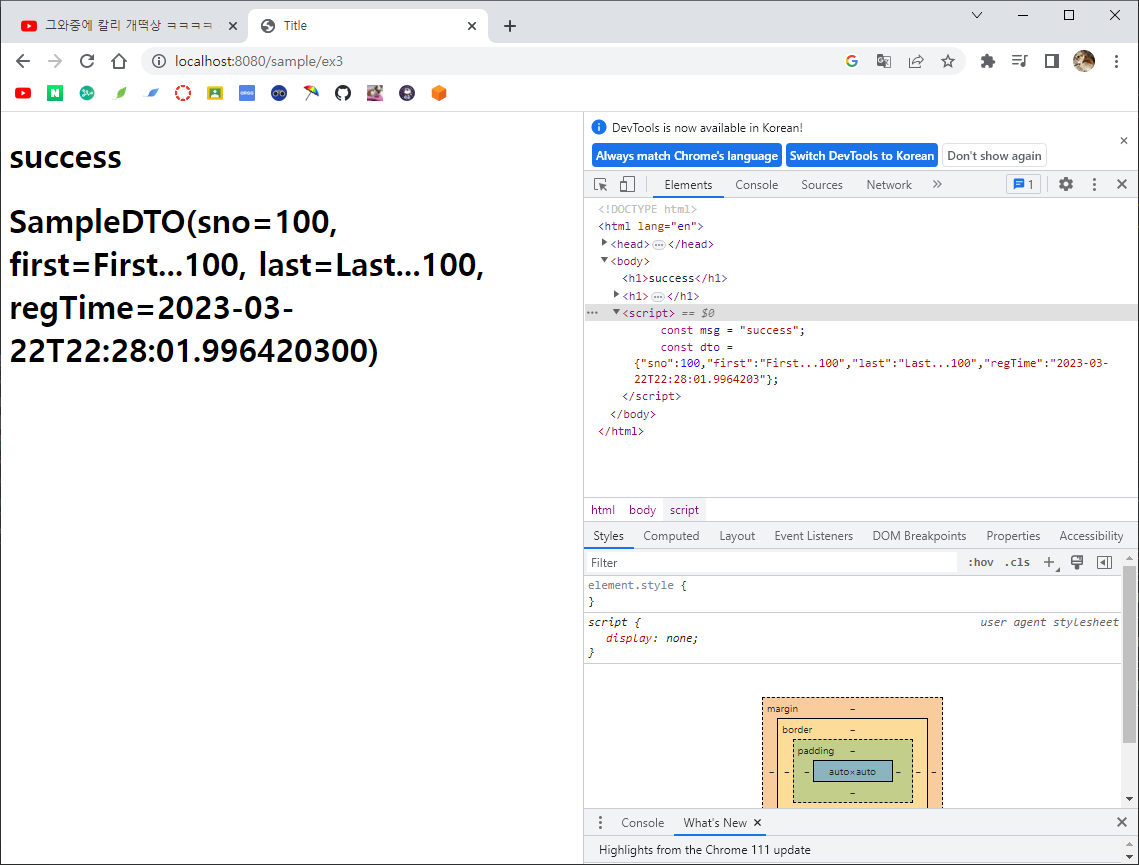Toggle .cls element classes panel

coord(1017,562)
